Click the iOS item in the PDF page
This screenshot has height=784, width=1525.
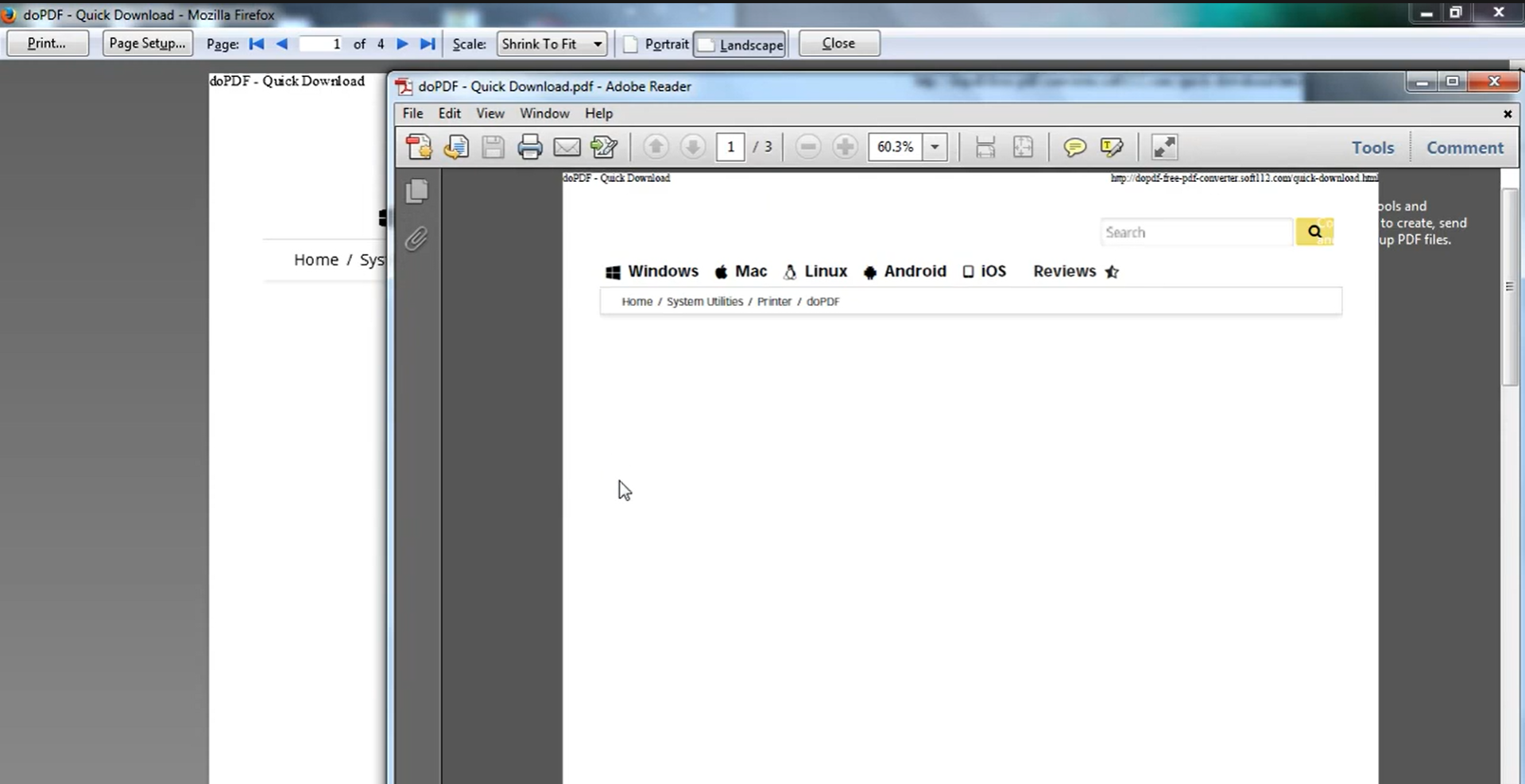984,272
